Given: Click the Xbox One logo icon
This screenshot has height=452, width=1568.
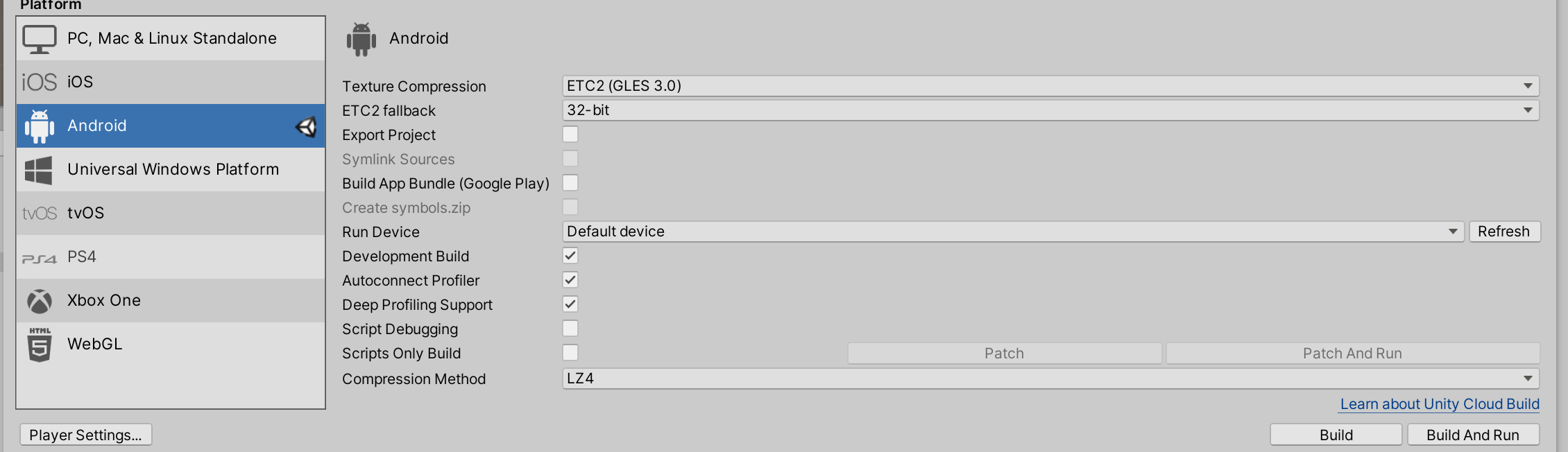Looking at the screenshot, I should click(x=40, y=301).
